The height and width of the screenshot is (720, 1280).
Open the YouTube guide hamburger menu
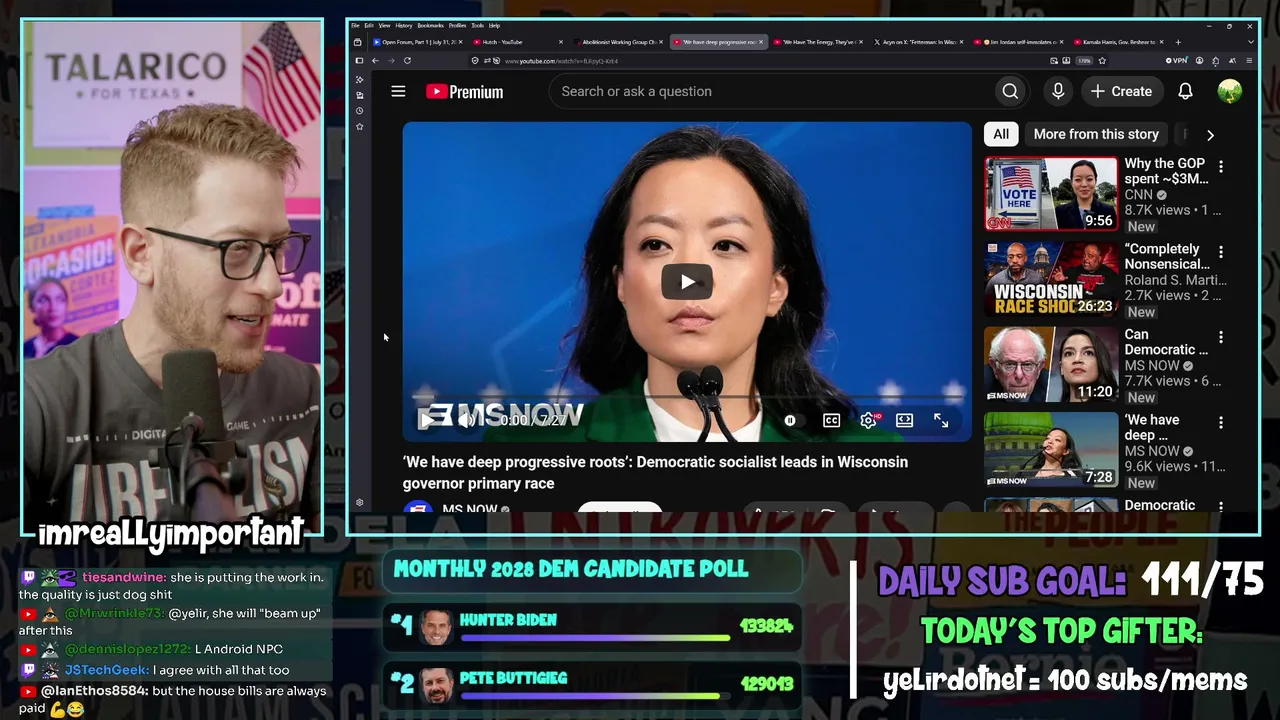pyautogui.click(x=398, y=91)
